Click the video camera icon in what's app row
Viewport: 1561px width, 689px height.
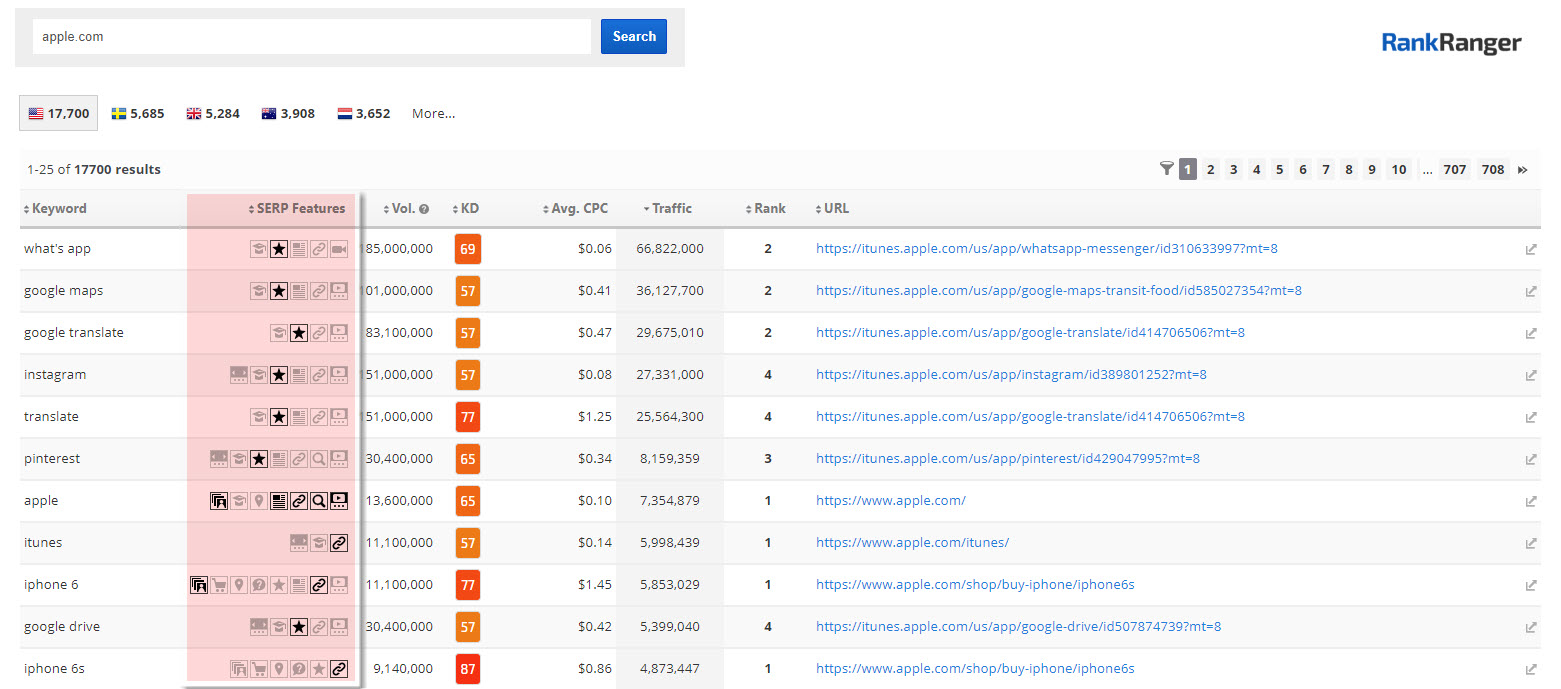coord(339,249)
